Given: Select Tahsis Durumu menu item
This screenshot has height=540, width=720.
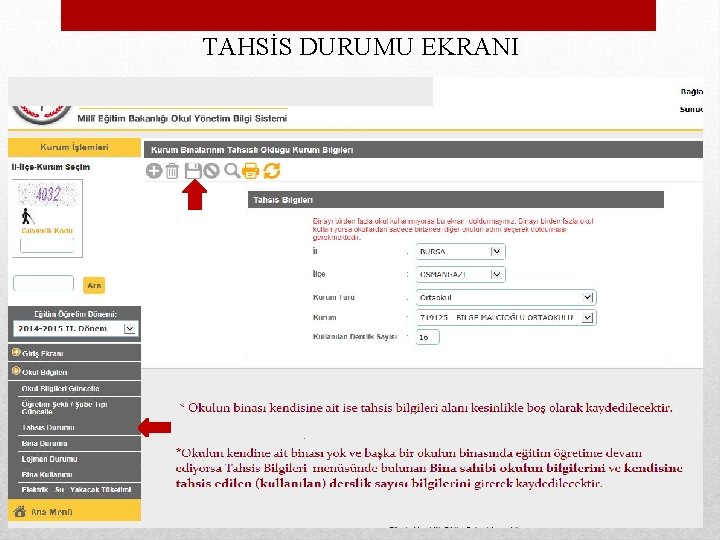Looking at the screenshot, I should click(79, 428).
